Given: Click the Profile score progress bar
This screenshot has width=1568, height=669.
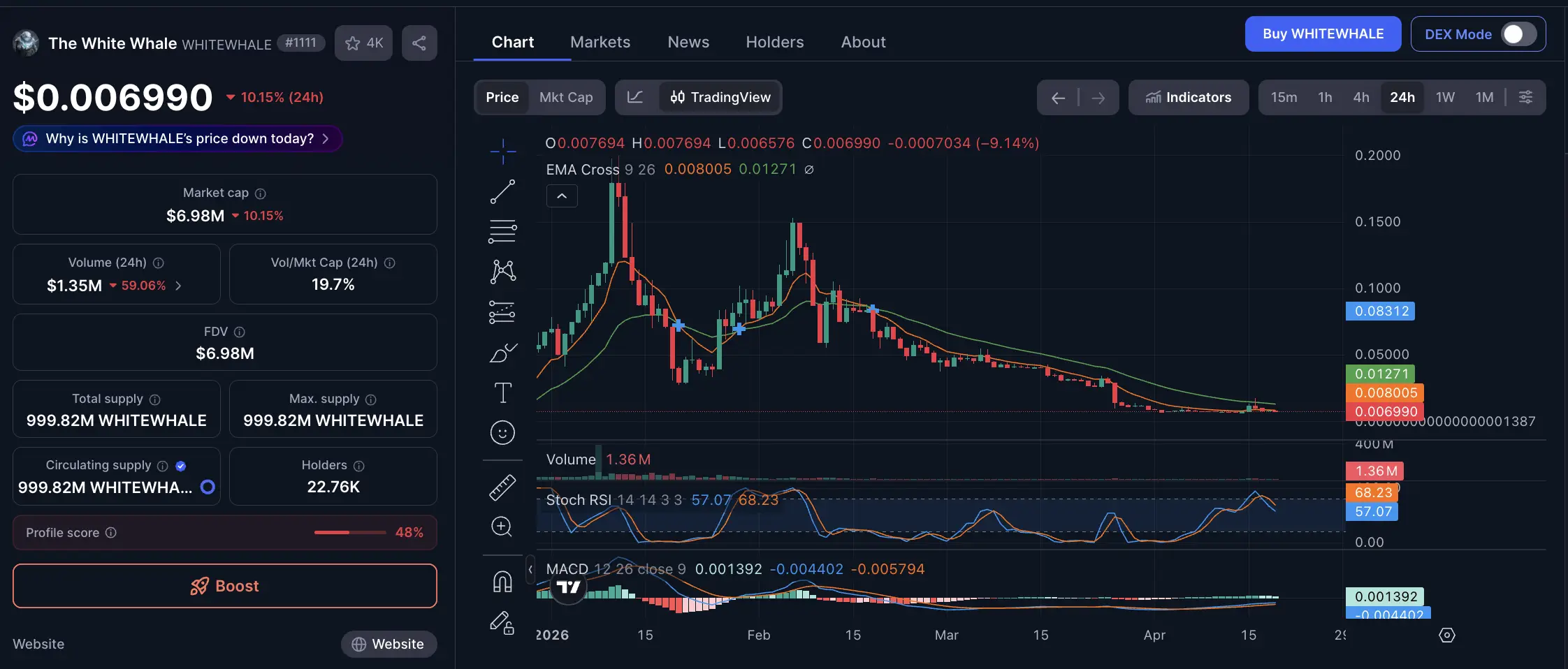Looking at the screenshot, I should click(350, 532).
